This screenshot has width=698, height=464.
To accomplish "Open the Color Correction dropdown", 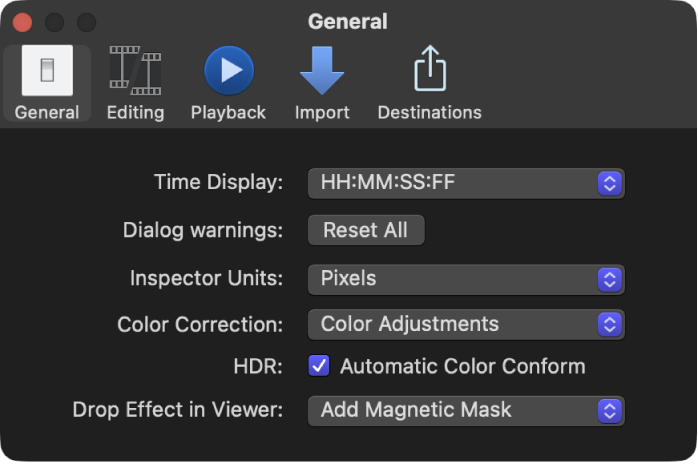I will 466,324.
